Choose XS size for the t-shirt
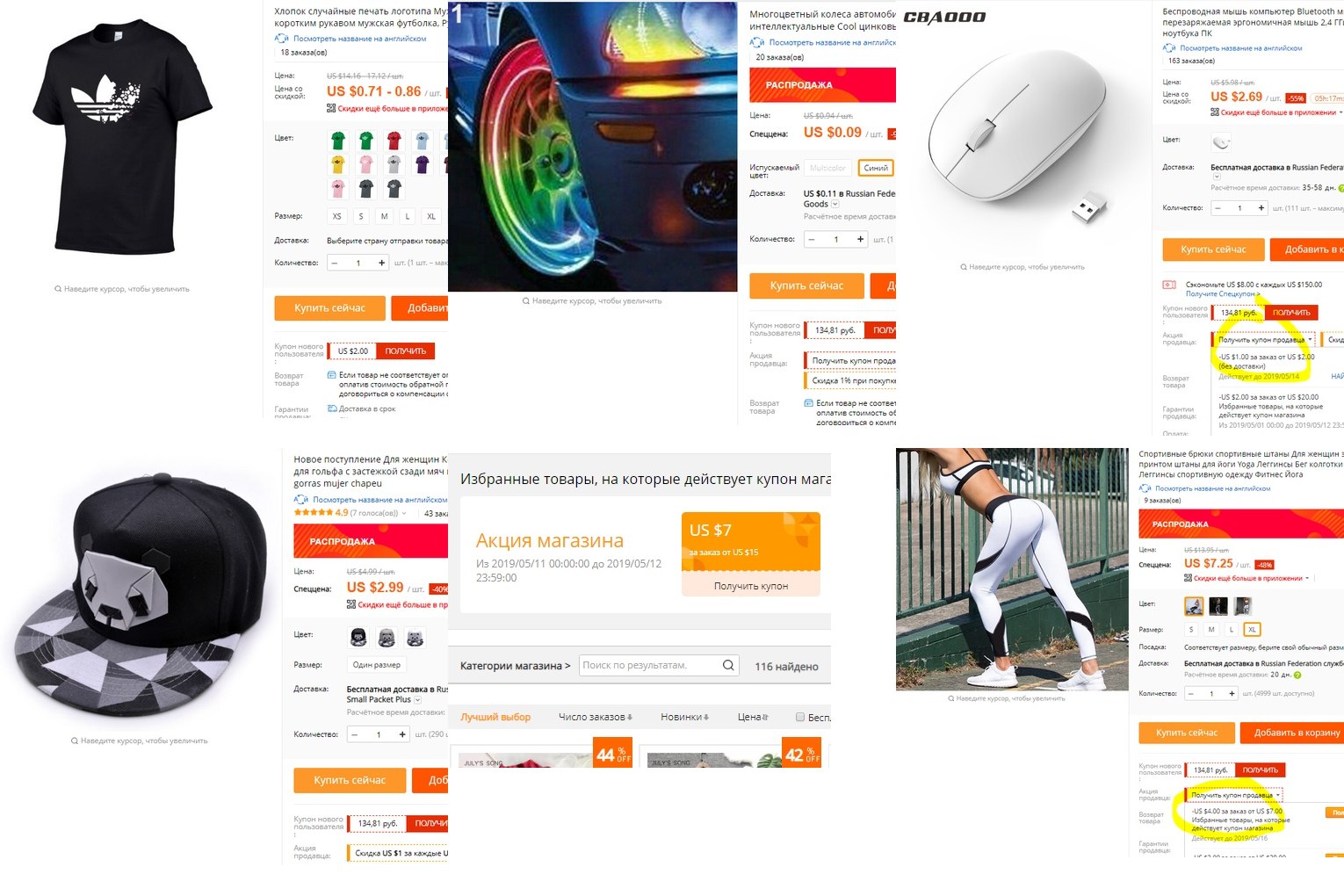Viewport: 1344px width, 896px height. (x=337, y=216)
